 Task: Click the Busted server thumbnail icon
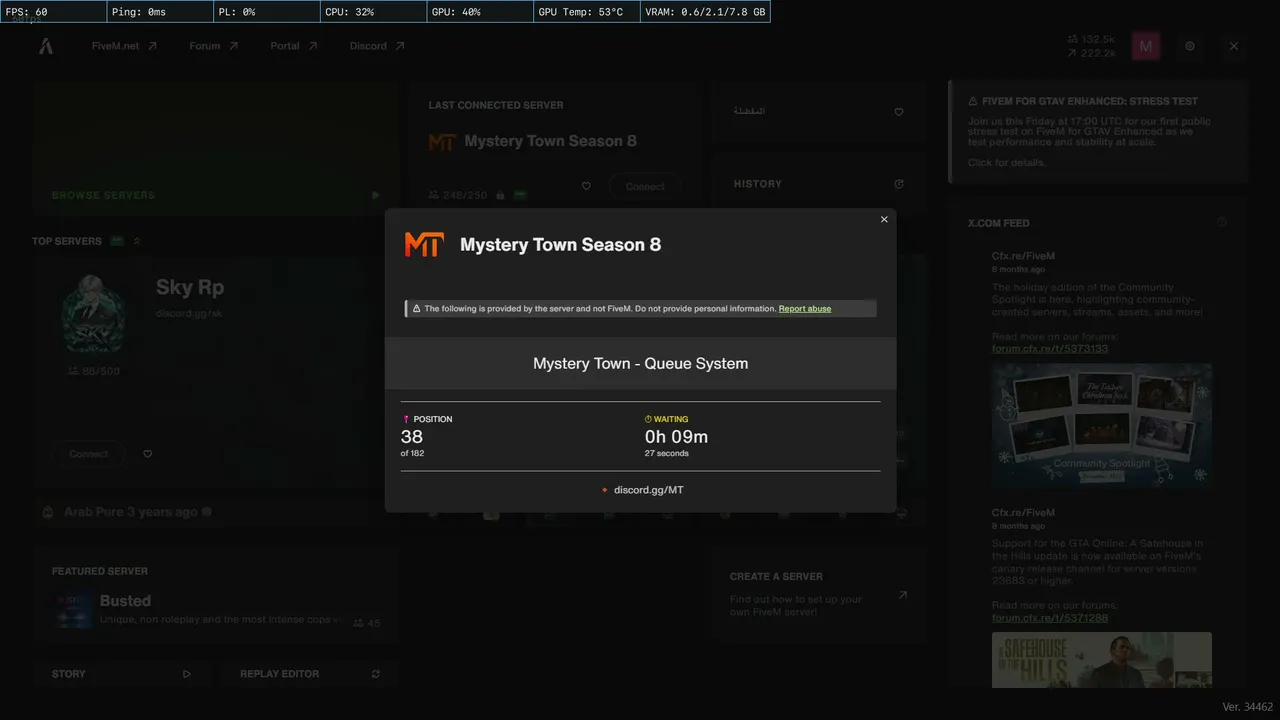74,610
